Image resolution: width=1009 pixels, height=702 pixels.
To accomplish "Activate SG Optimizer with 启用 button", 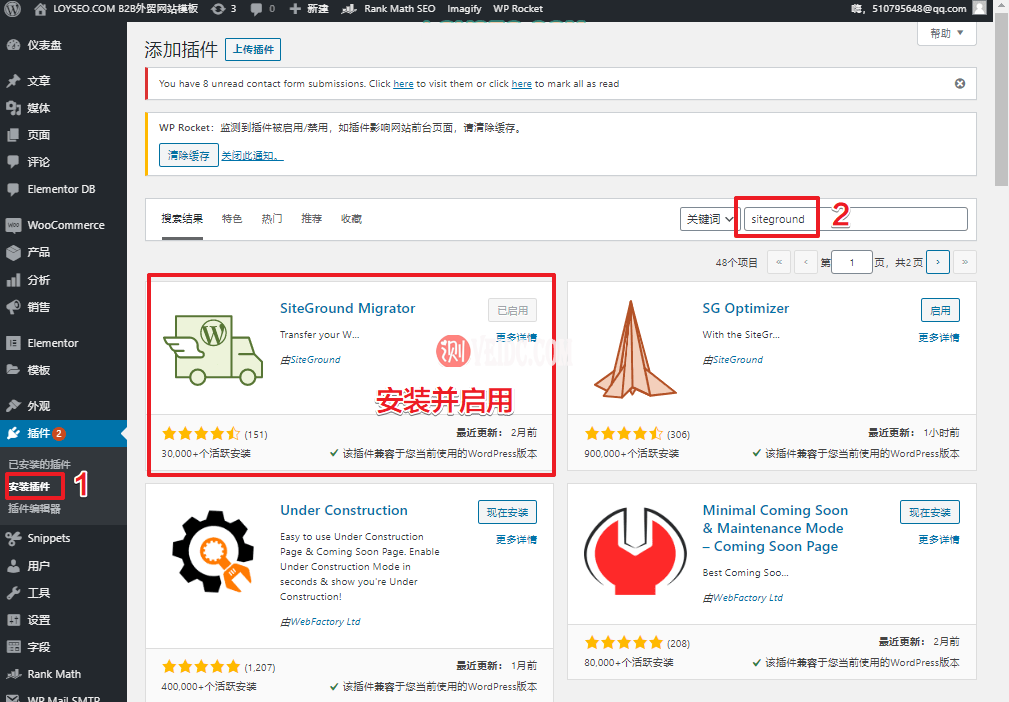I will [940, 310].
